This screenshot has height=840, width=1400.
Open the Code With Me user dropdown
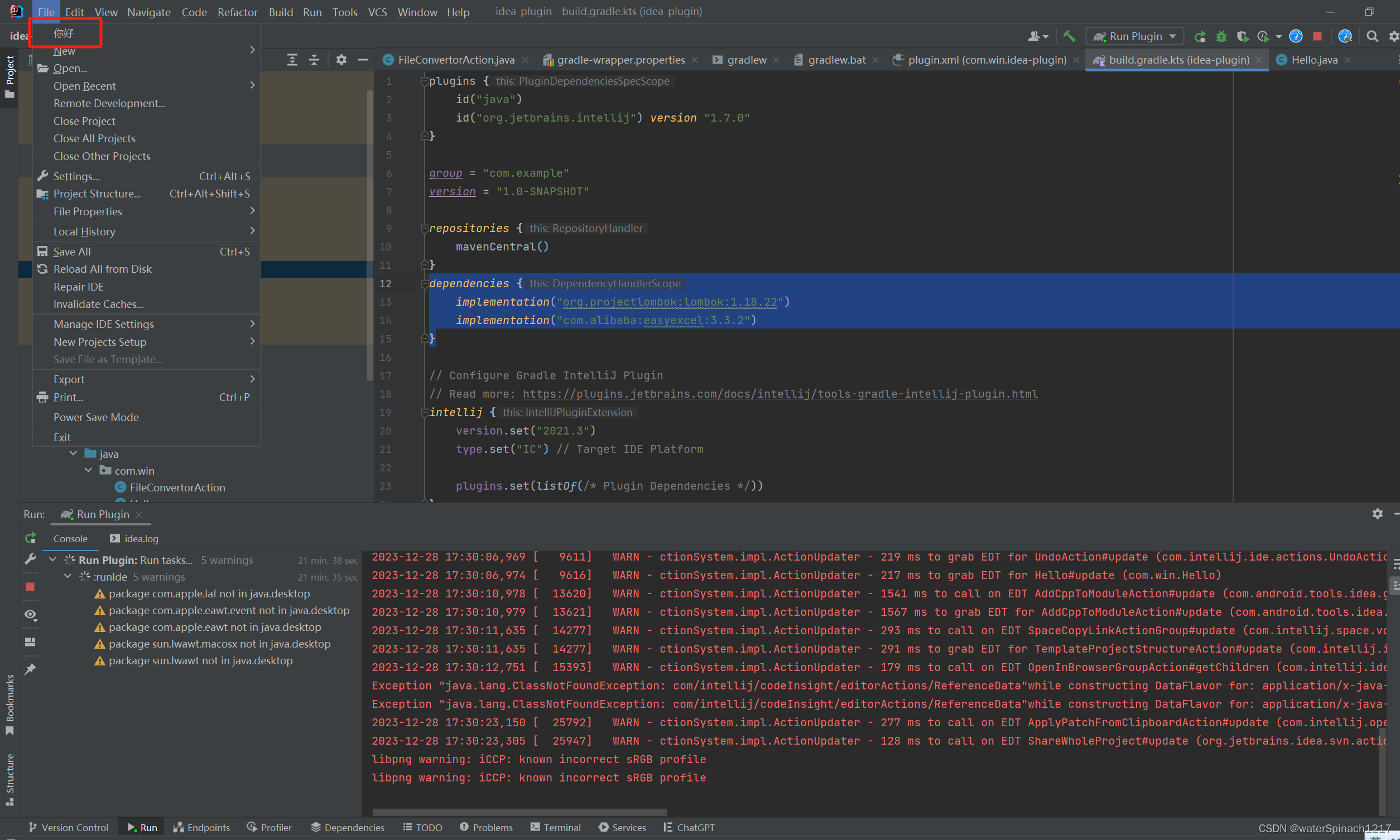[1038, 37]
